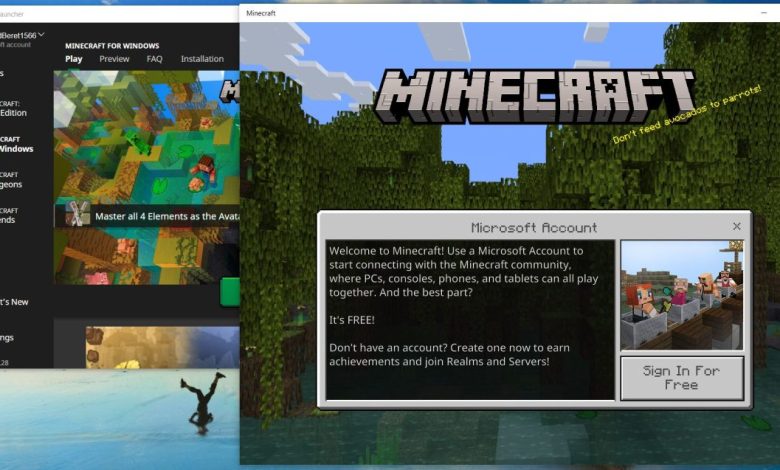Image resolution: width=780 pixels, height=470 pixels.
Task: Click the green Play button in launcher
Action: [x=230, y=291]
